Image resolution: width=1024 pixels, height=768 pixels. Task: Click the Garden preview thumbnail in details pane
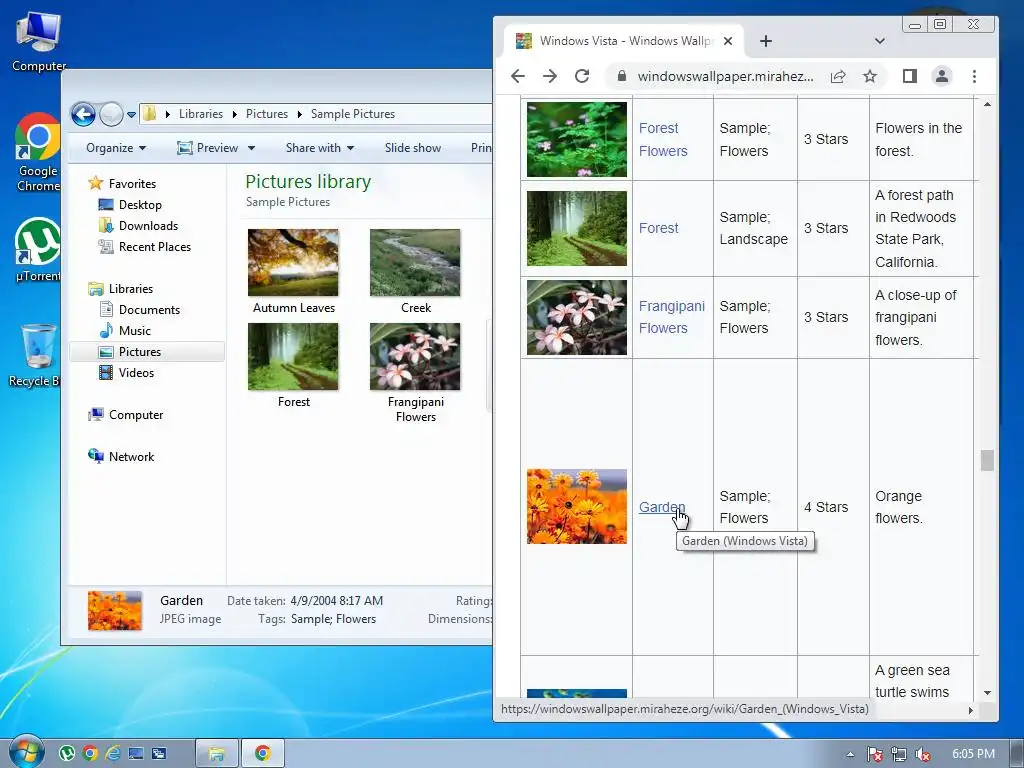115,611
